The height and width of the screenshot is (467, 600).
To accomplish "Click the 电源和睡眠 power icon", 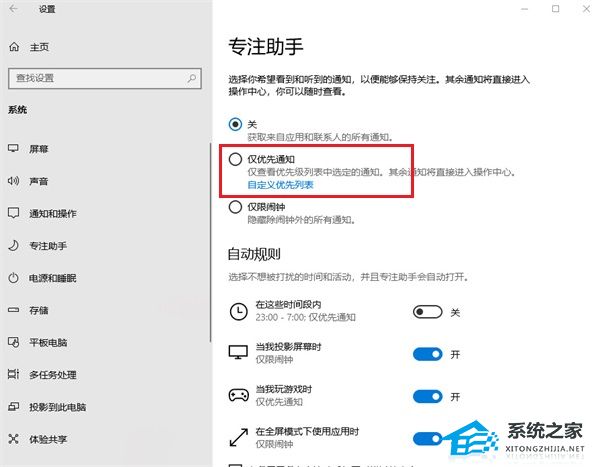I will (13, 278).
